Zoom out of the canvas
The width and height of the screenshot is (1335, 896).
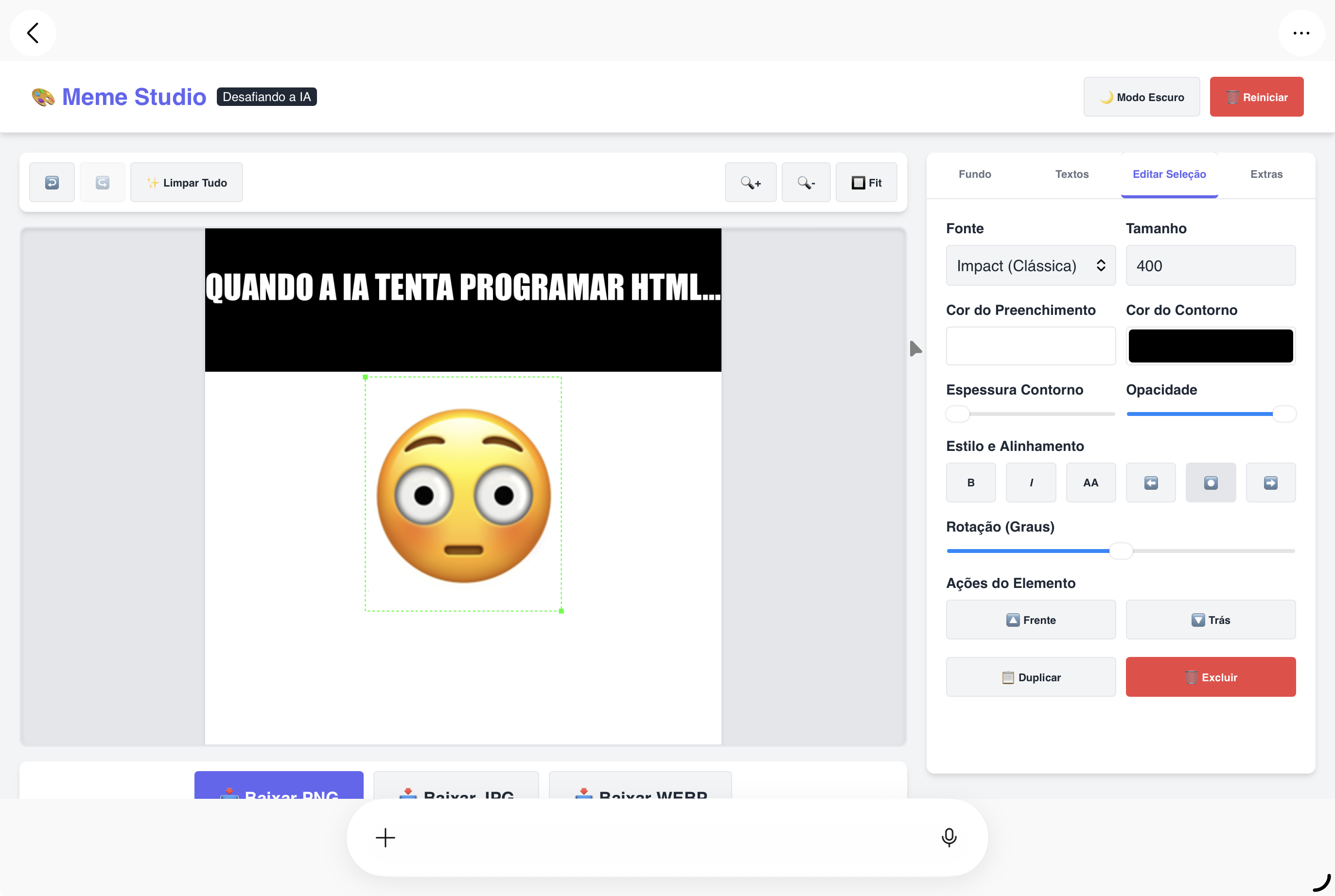coord(806,182)
